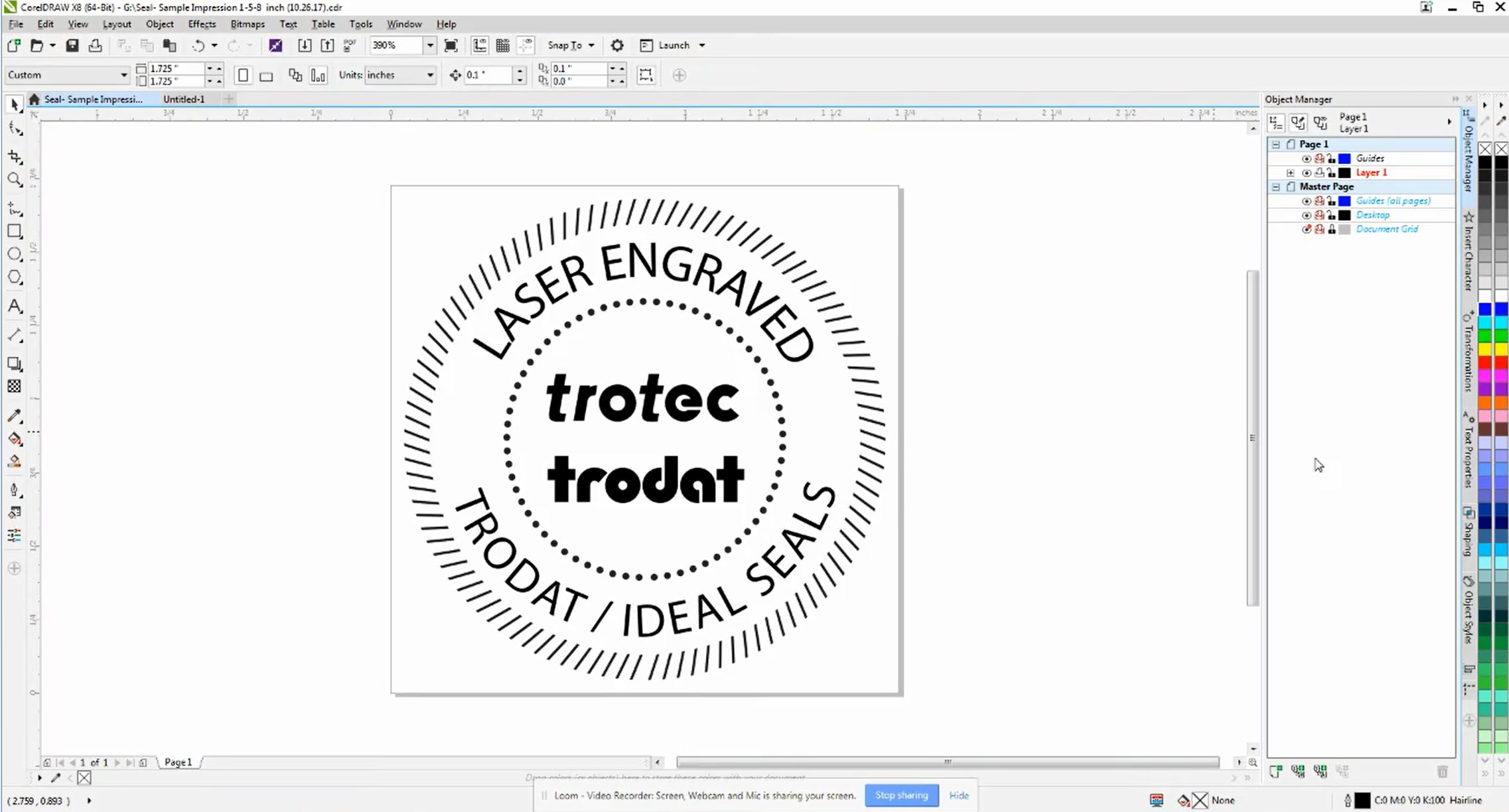Viewport: 1509px width, 812px height.
Task: Toggle visibility eye of Document Grid layer
Action: 1306,229
